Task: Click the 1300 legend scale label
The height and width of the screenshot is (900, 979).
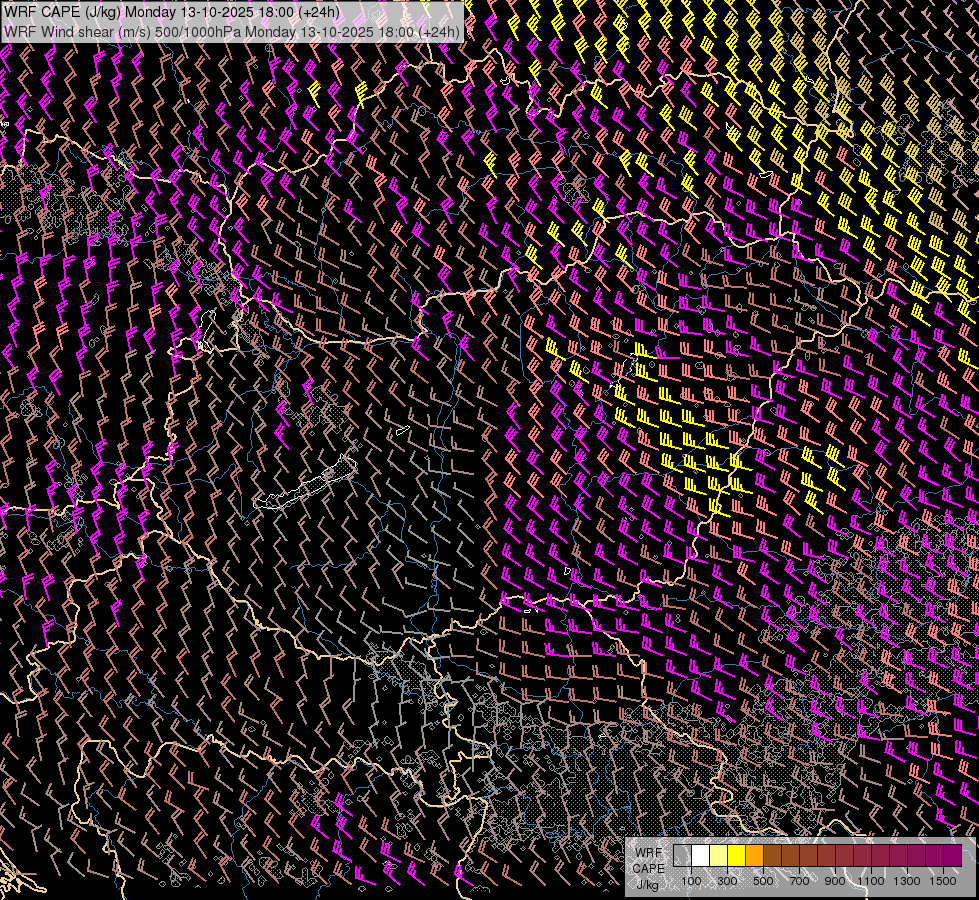Action: 907,881
